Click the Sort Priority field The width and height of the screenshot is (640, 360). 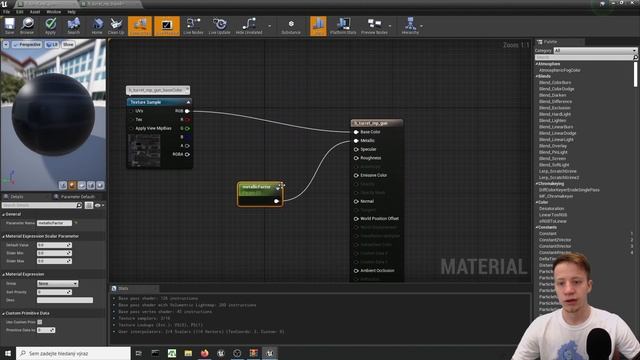pos(54,292)
